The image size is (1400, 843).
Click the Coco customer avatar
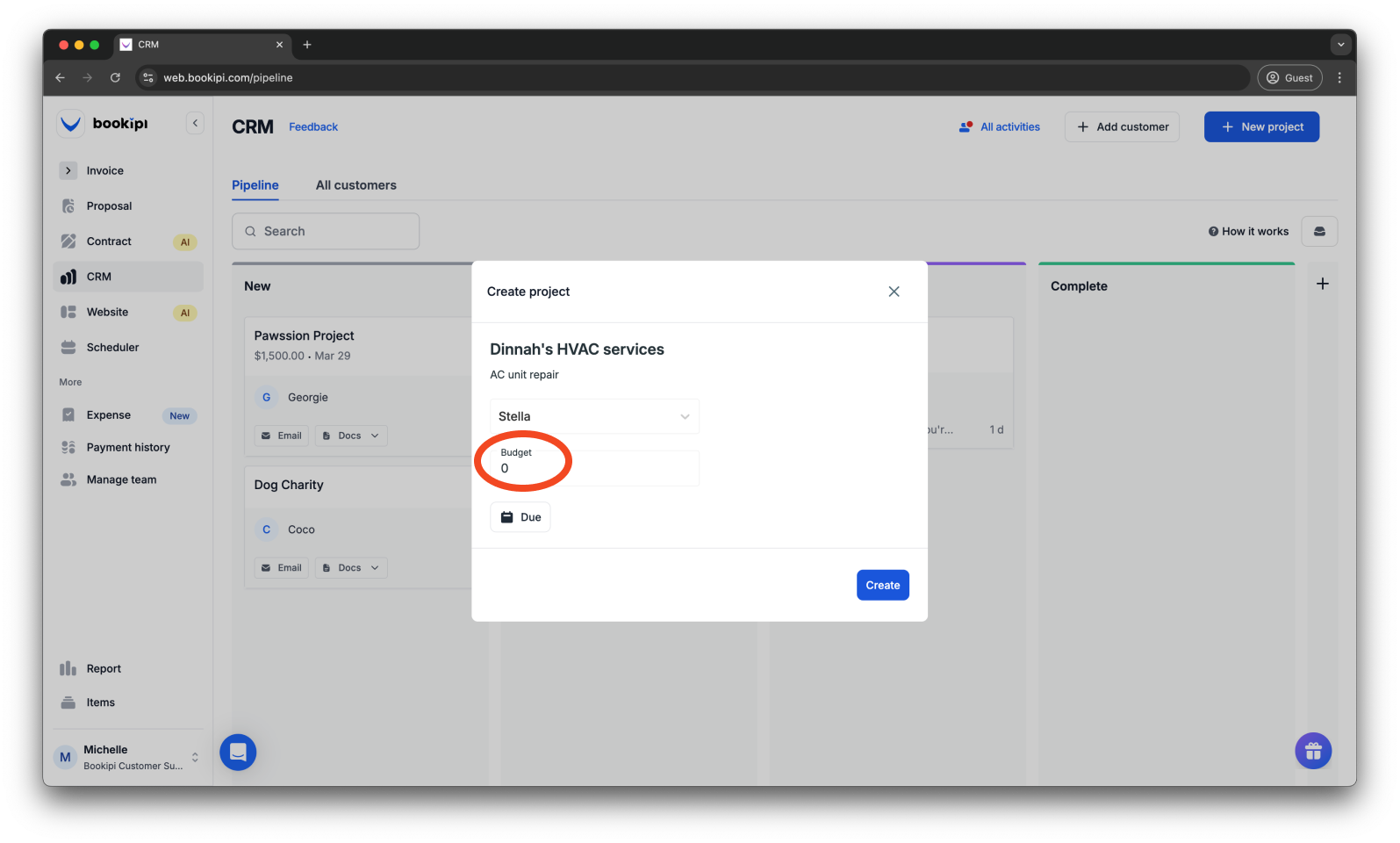point(266,530)
